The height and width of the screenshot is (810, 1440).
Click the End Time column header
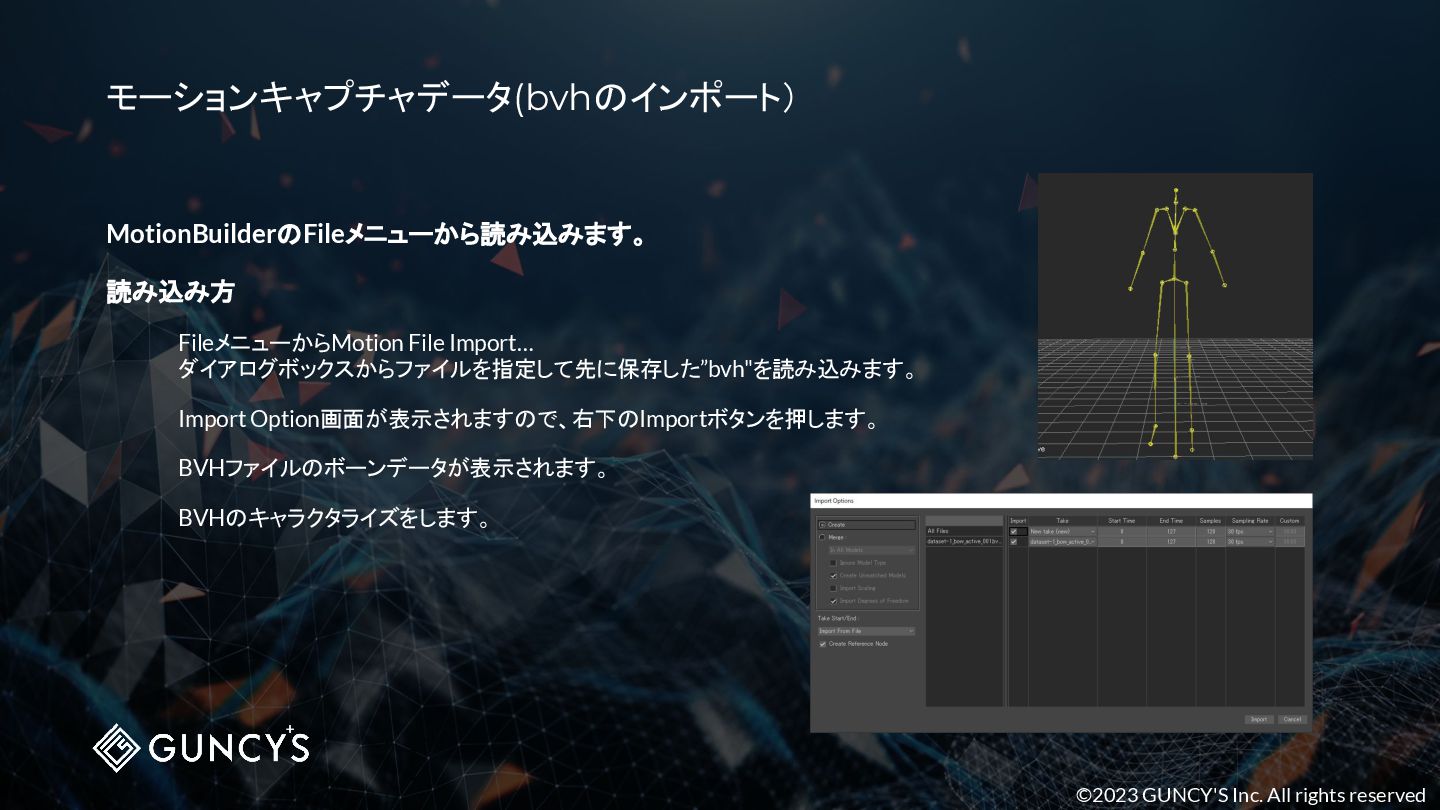(1171, 521)
